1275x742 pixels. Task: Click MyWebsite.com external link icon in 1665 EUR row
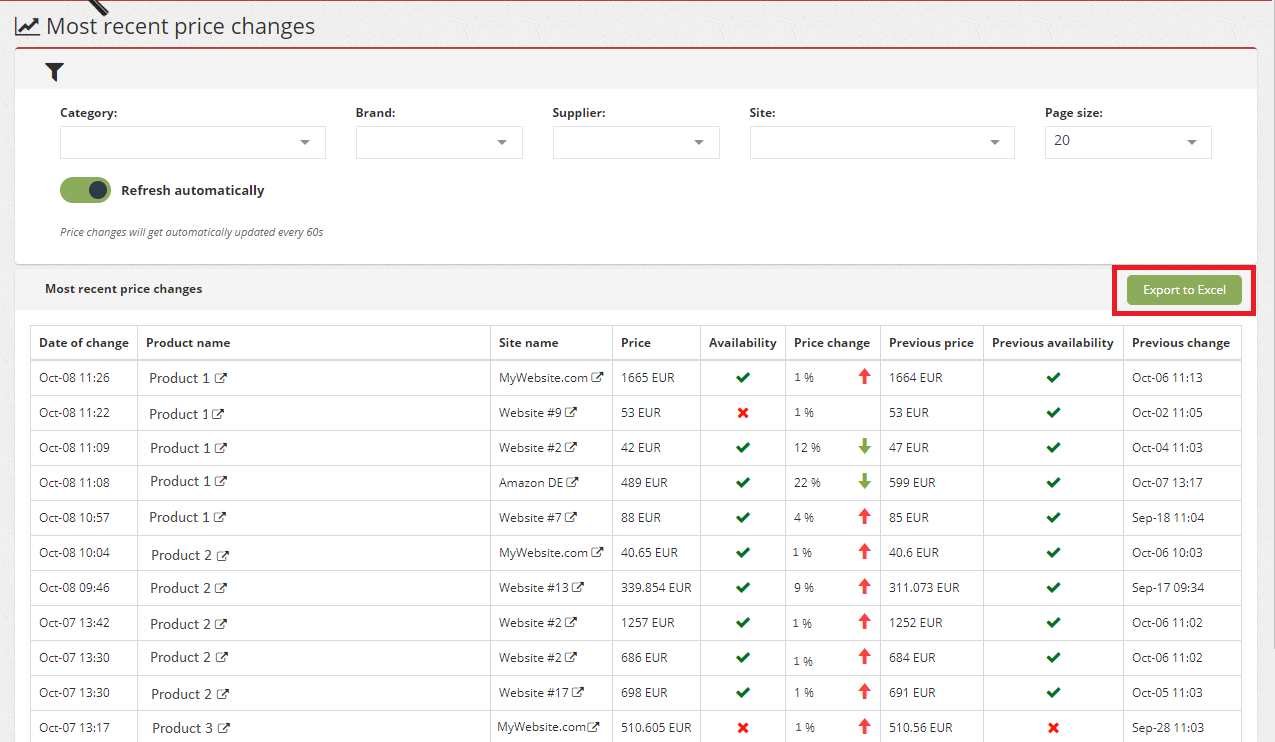click(x=597, y=377)
